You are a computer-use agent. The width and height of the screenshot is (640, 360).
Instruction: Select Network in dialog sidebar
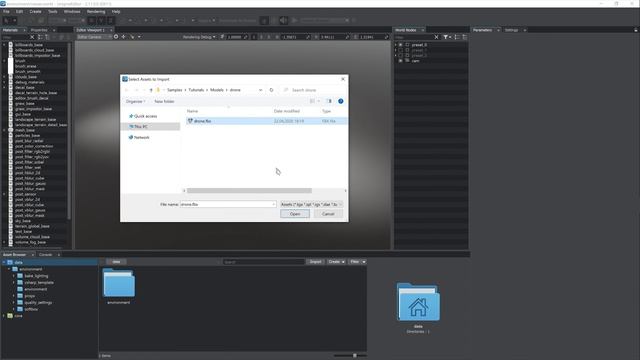(140, 138)
